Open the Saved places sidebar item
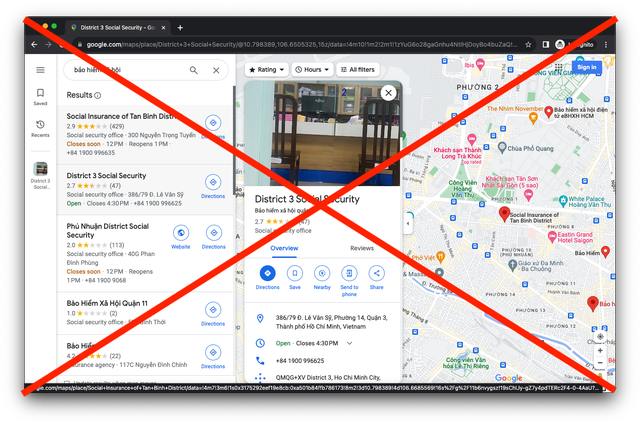Image resolution: width=640 pixels, height=425 pixels. click(x=40, y=97)
